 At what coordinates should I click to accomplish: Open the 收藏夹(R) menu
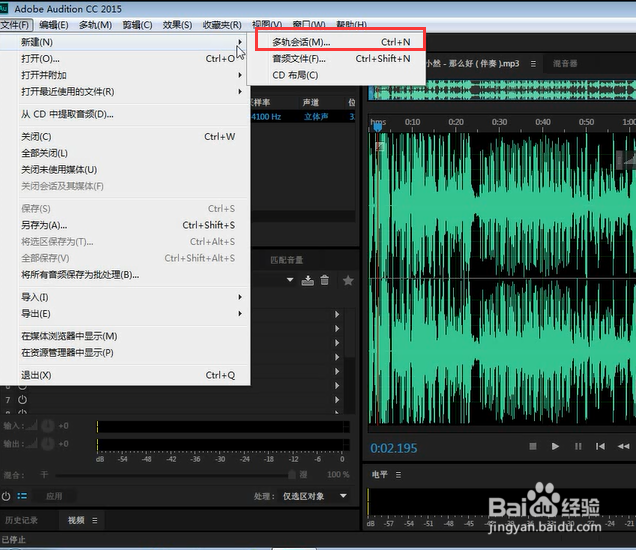(222, 25)
